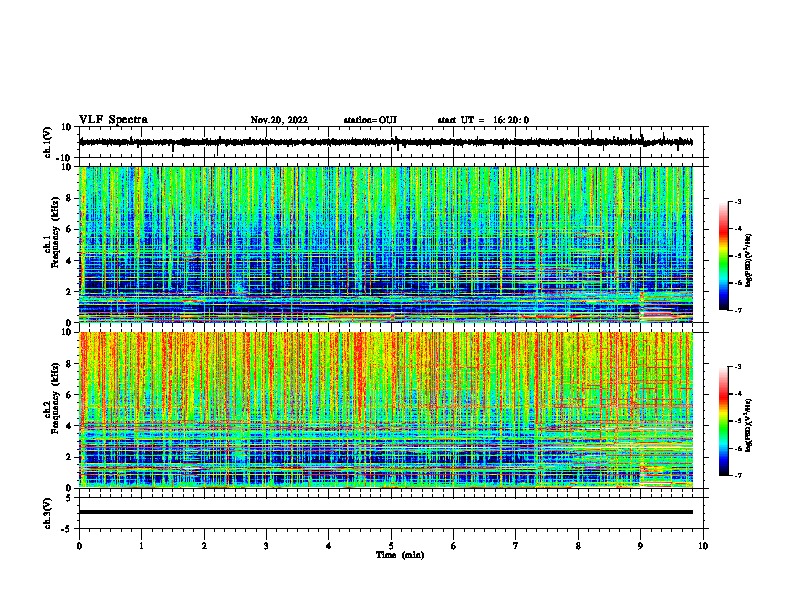
Task: Click the "6" kHz tick on ch.1 frequency axis
Action: pos(70,230)
